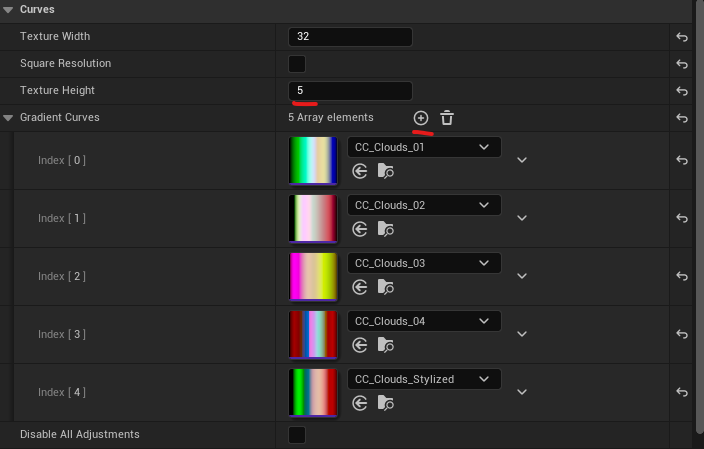
Task: Browse to CC_Clouds_02 in Content Browser
Action: click(x=386, y=229)
